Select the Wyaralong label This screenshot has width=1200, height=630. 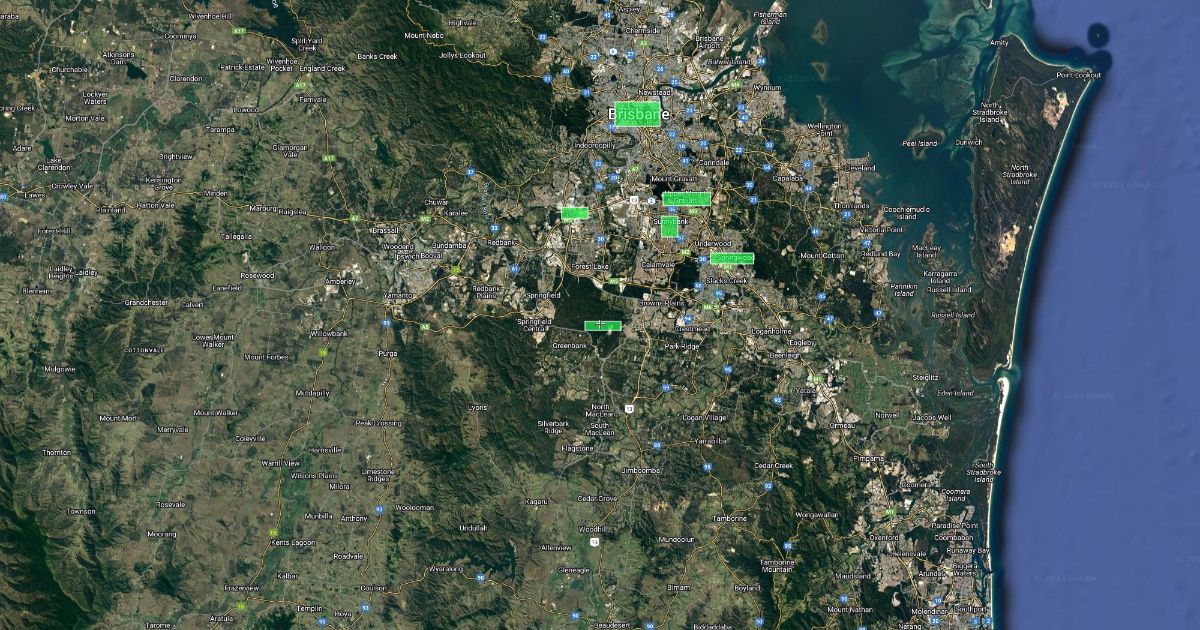[446, 568]
